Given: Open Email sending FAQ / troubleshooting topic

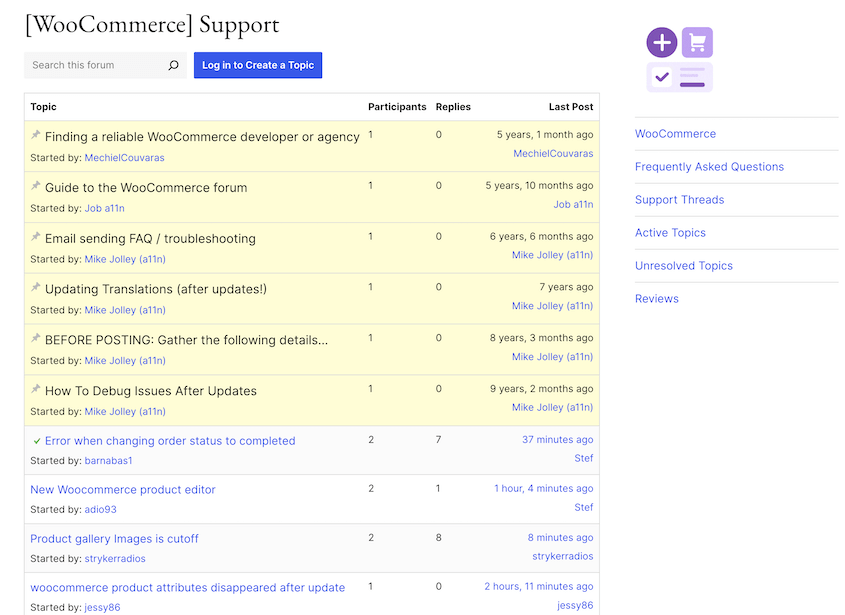Looking at the screenshot, I should 150,238.
